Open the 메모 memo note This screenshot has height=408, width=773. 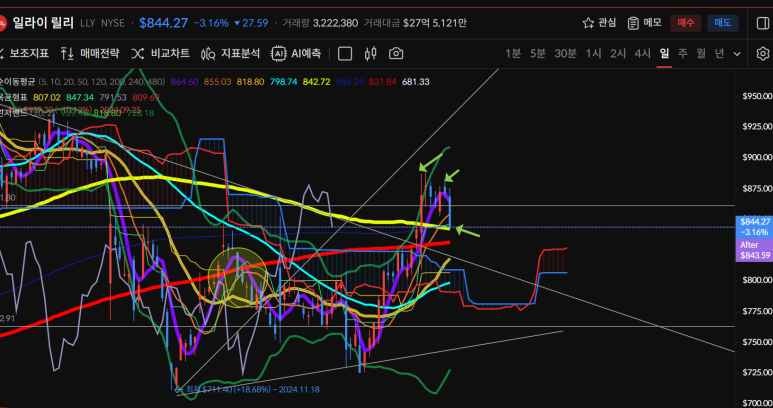(x=644, y=23)
